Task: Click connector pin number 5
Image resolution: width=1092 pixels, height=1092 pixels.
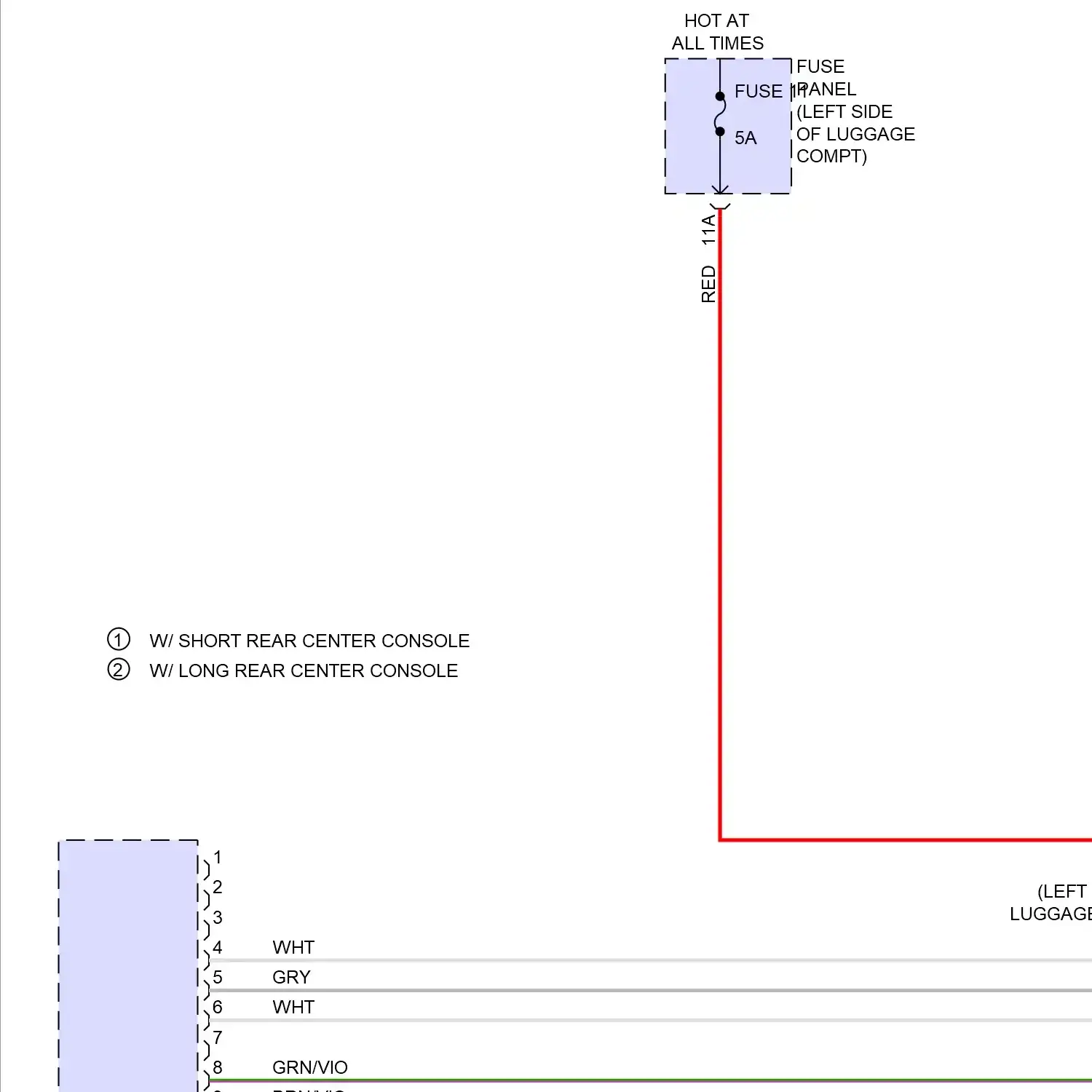Action: [217, 977]
